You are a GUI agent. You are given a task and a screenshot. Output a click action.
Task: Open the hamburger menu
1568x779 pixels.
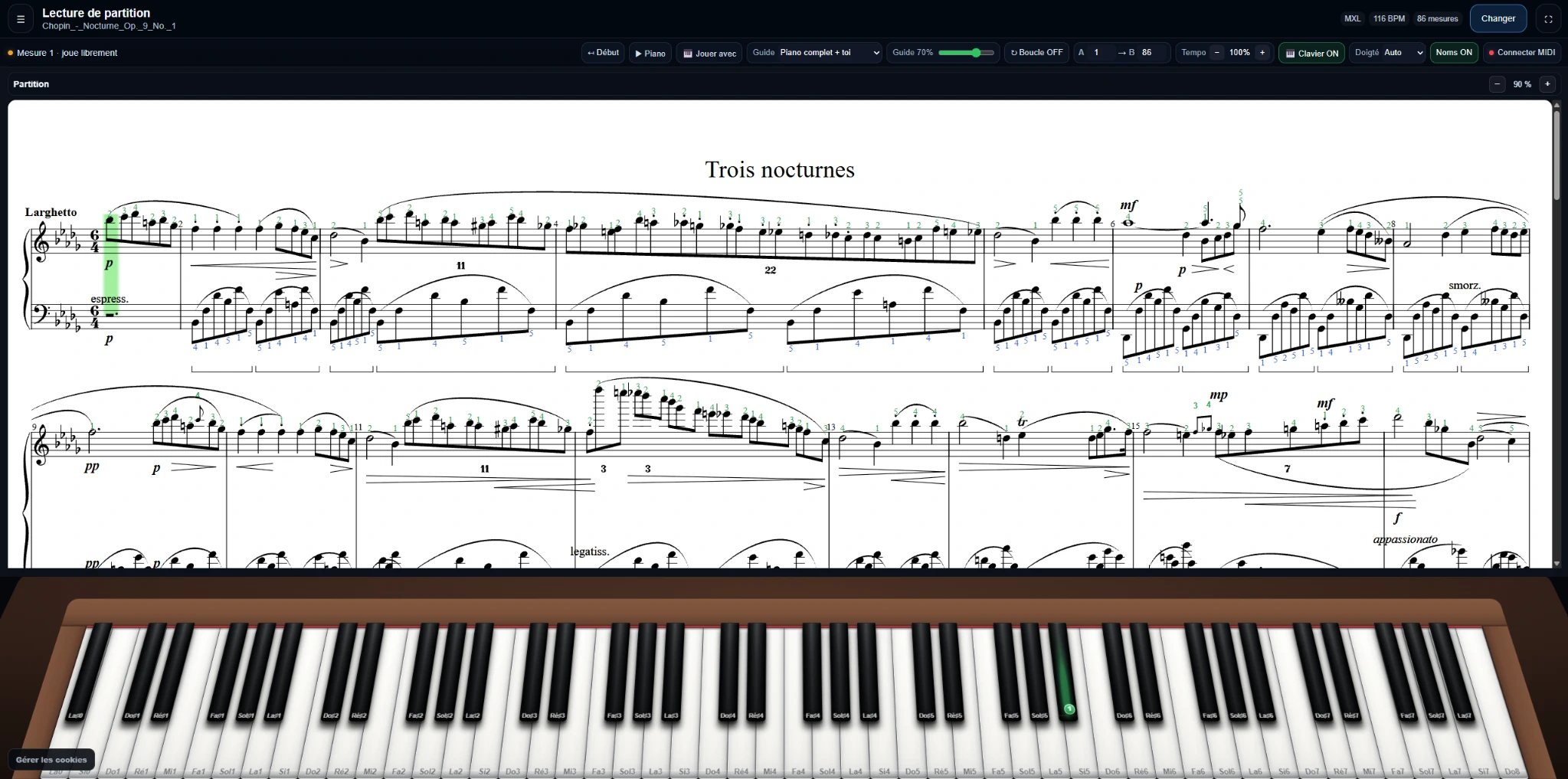click(21, 19)
